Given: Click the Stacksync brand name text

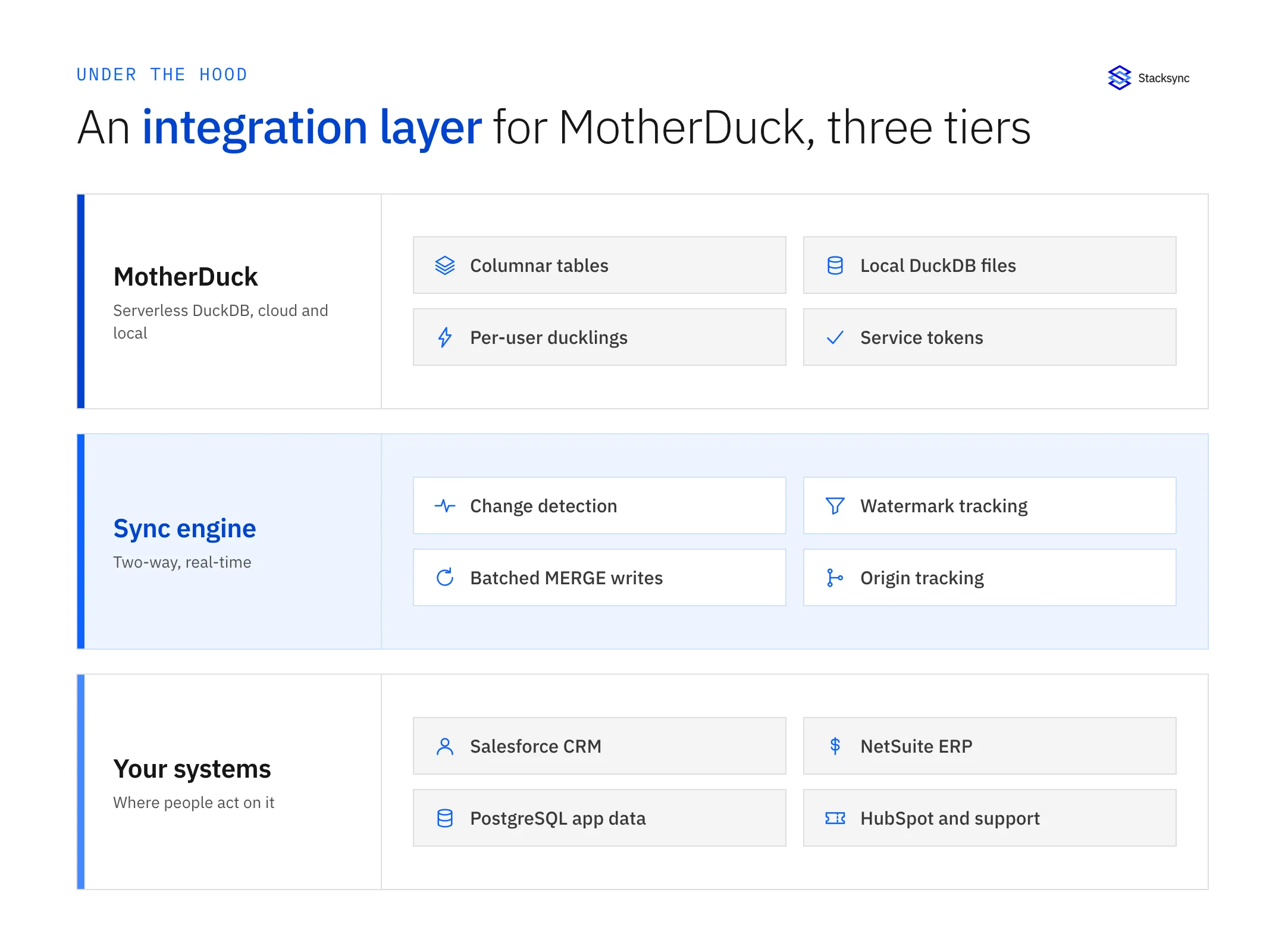Looking at the screenshot, I should [1164, 78].
